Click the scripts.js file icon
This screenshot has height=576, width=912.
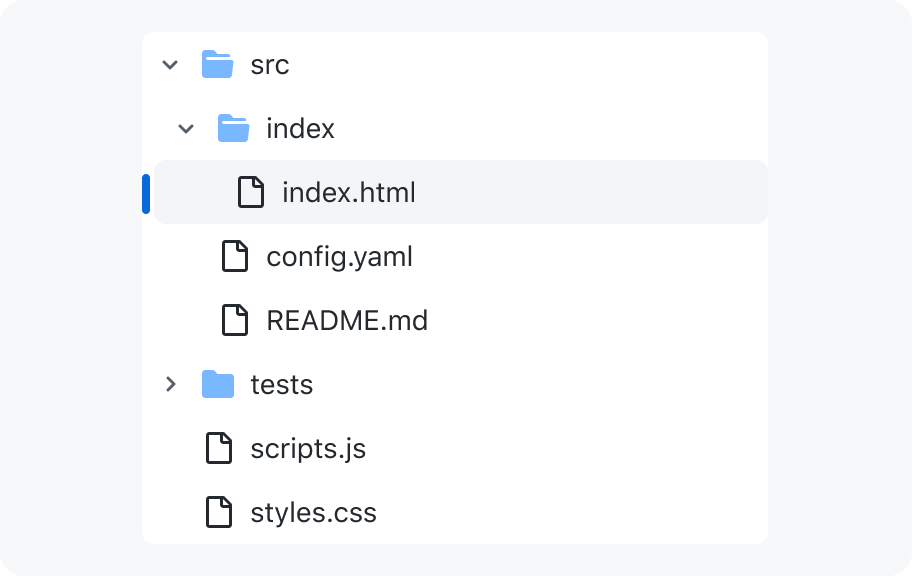[219, 448]
